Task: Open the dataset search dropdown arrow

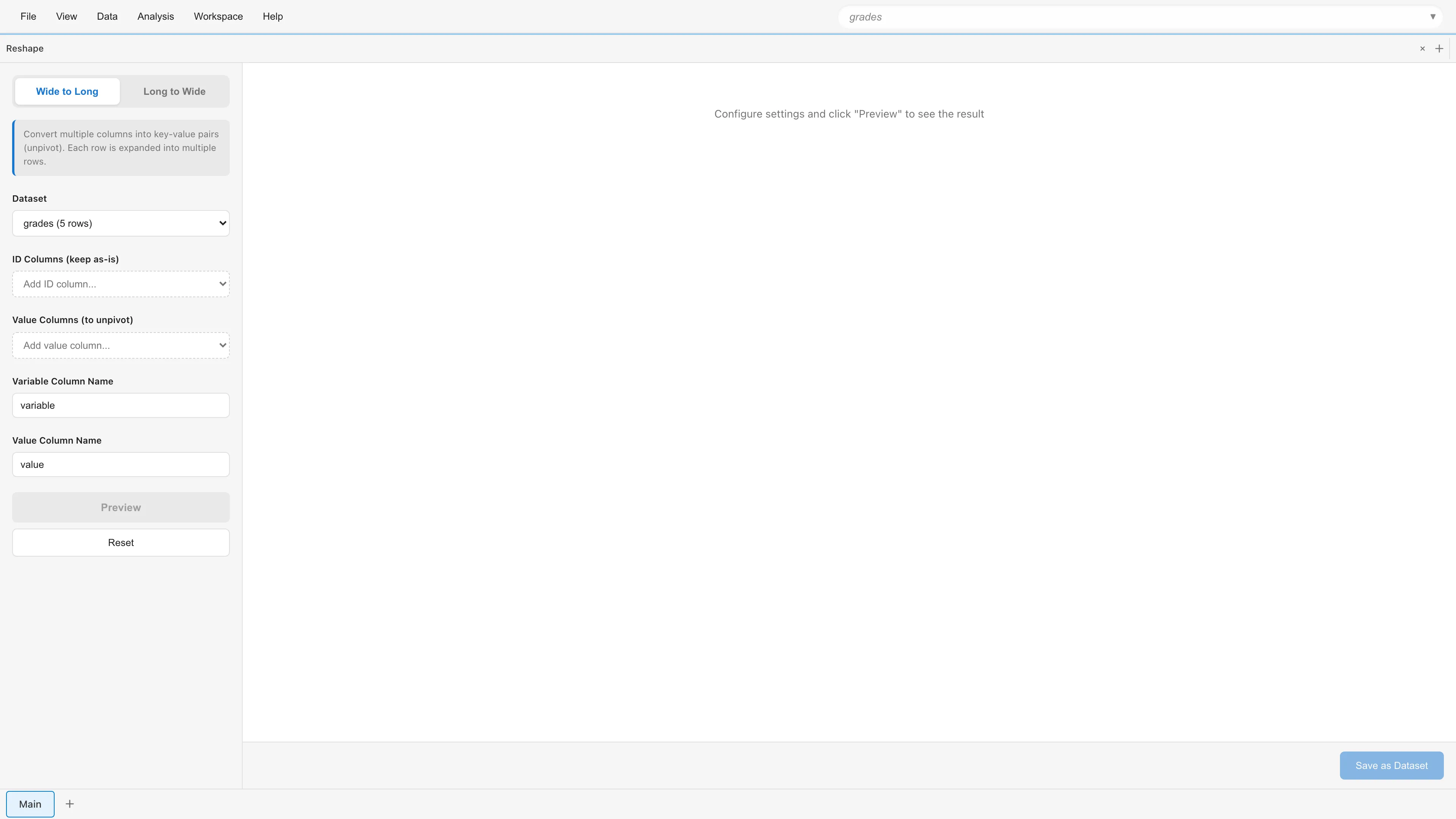Action: point(1433,16)
